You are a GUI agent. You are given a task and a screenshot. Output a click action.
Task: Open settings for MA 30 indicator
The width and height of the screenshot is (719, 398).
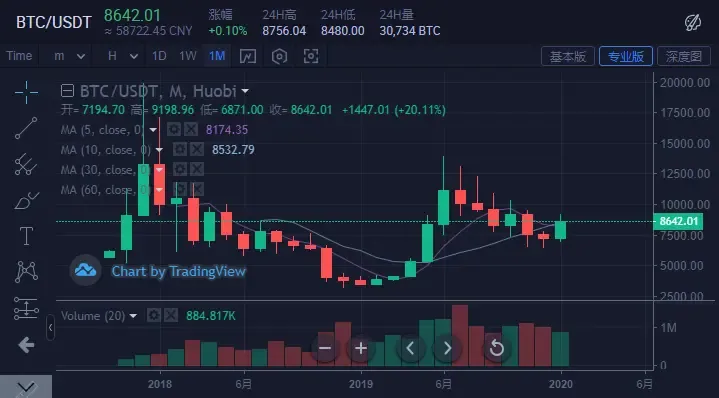pyautogui.click(x=180, y=170)
